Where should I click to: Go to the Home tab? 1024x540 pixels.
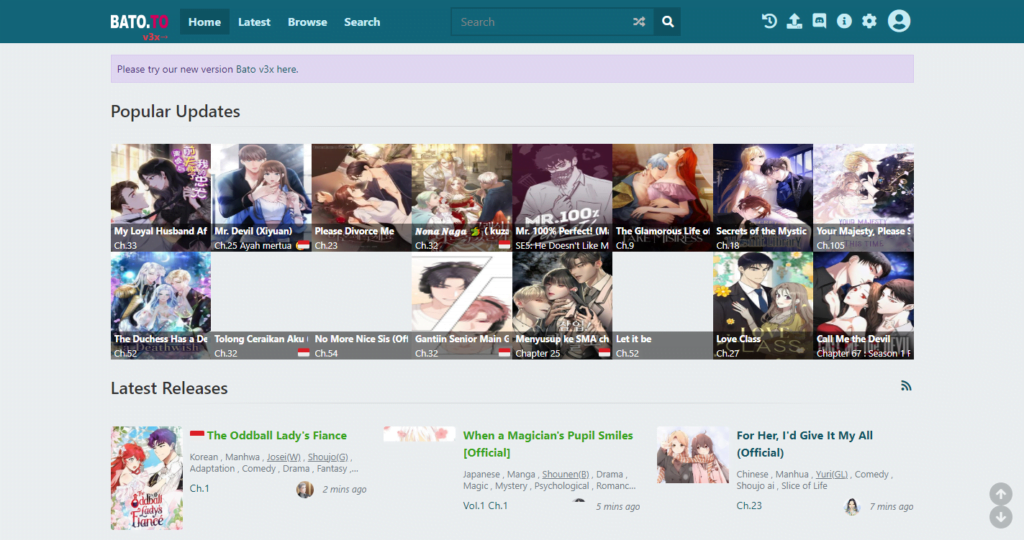204,22
